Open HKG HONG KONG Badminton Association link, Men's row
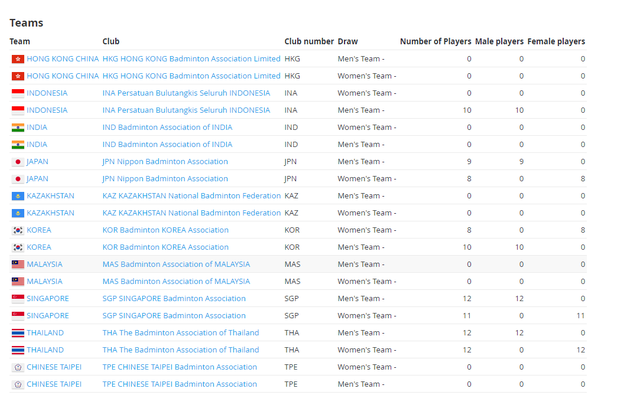The image size is (640, 395). 191,59
